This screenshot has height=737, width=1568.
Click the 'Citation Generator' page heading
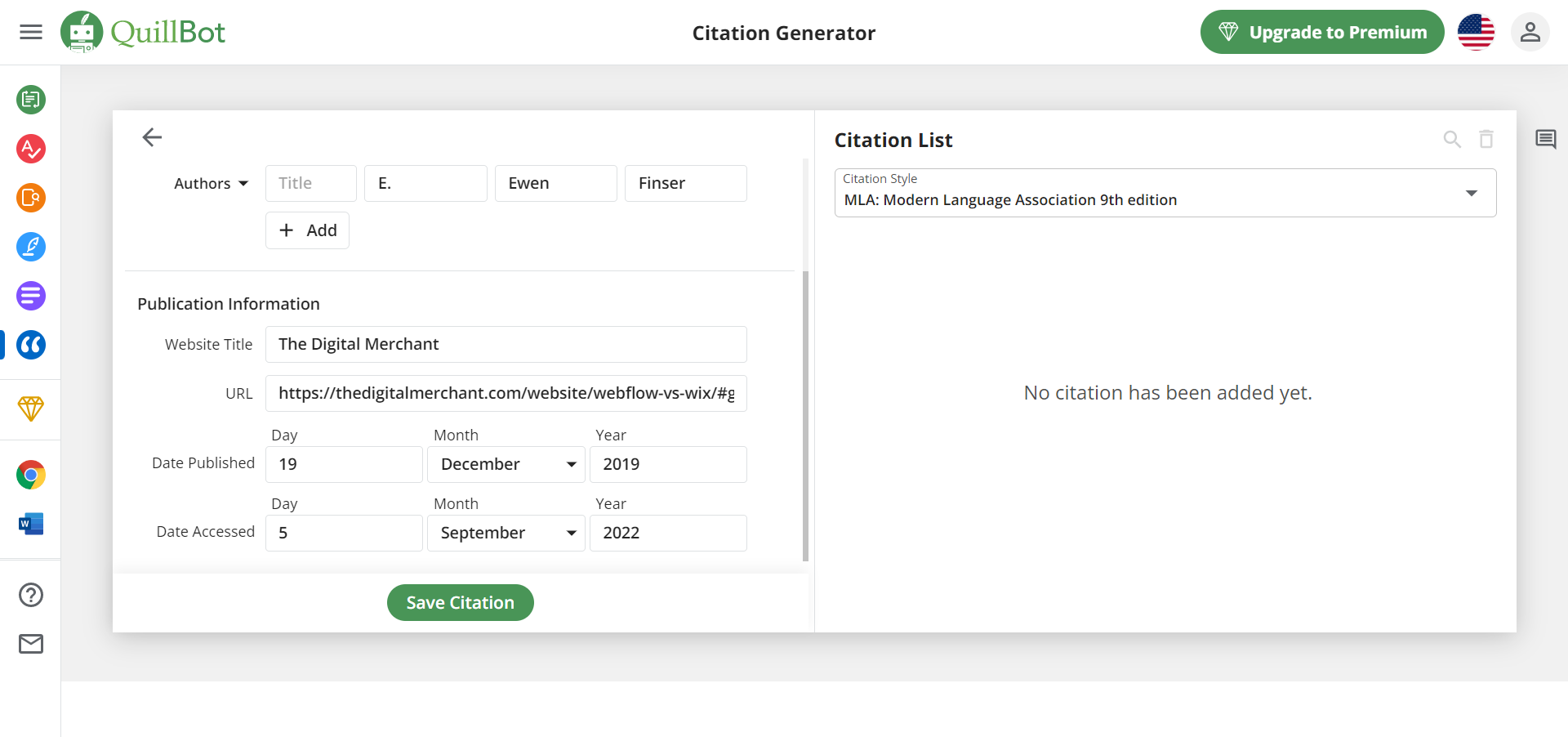784,33
